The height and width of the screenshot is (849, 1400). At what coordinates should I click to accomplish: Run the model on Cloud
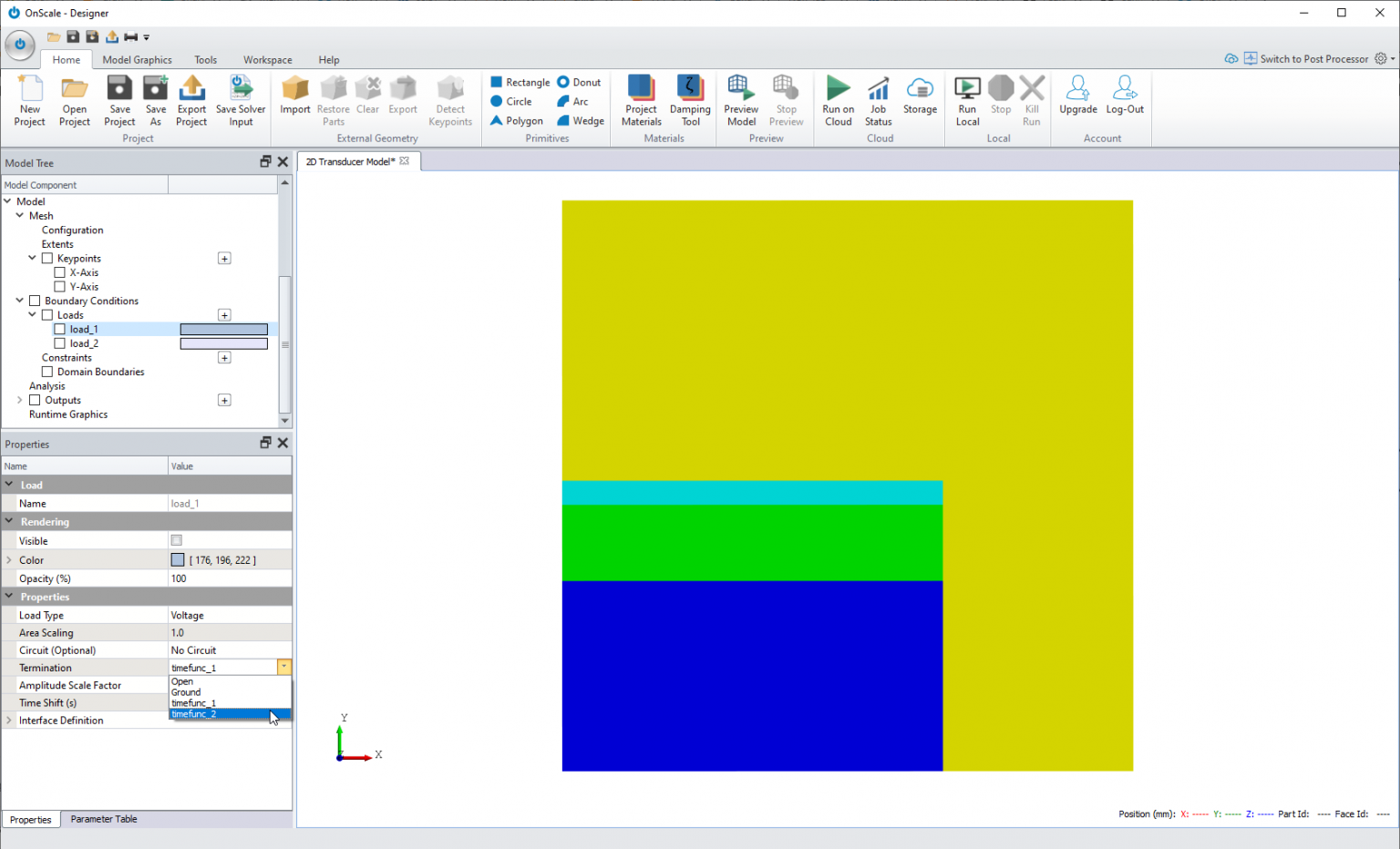click(838, 100)
